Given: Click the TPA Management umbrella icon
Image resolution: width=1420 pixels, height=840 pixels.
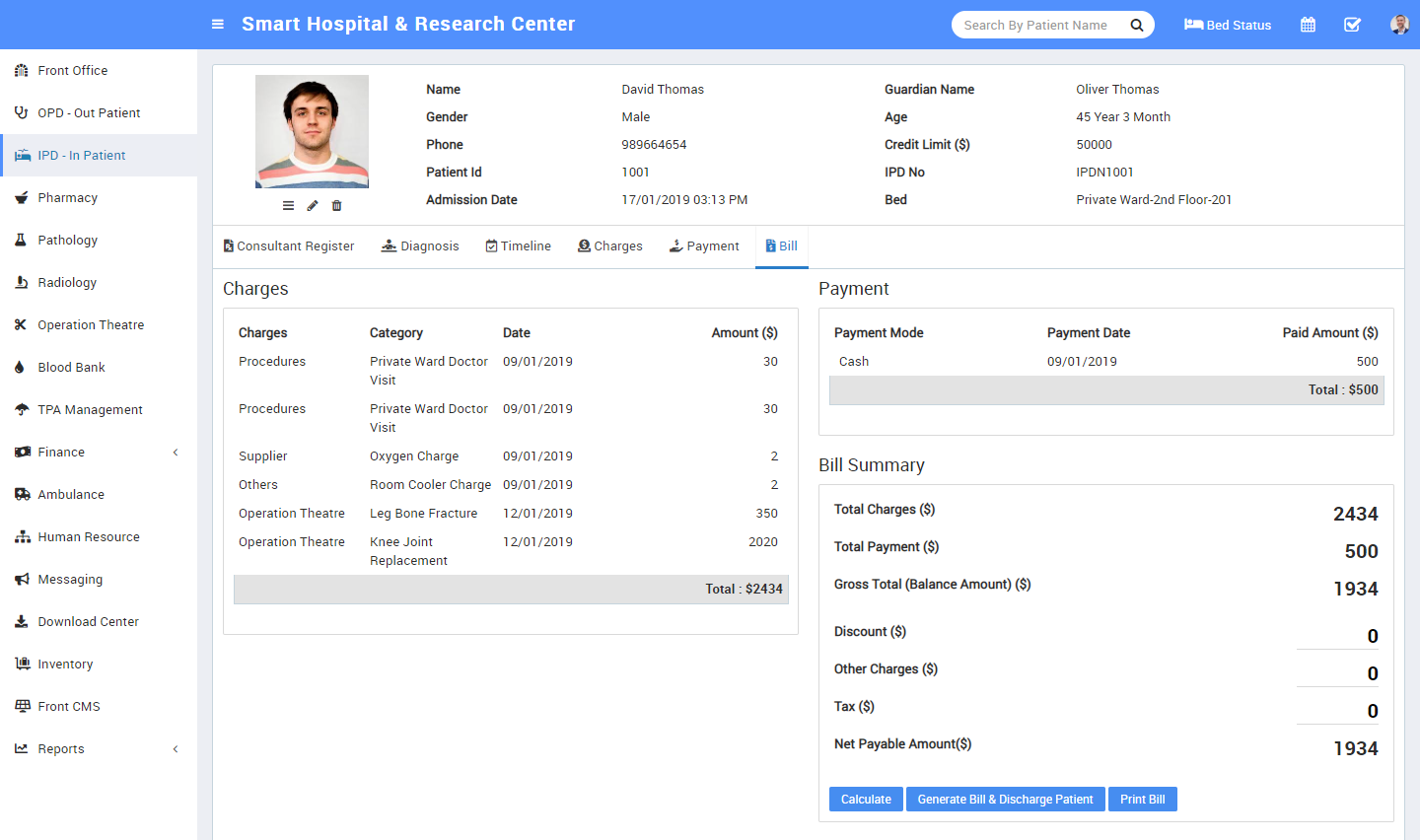Looking at the screenshot, I should (x=22, y=409).
